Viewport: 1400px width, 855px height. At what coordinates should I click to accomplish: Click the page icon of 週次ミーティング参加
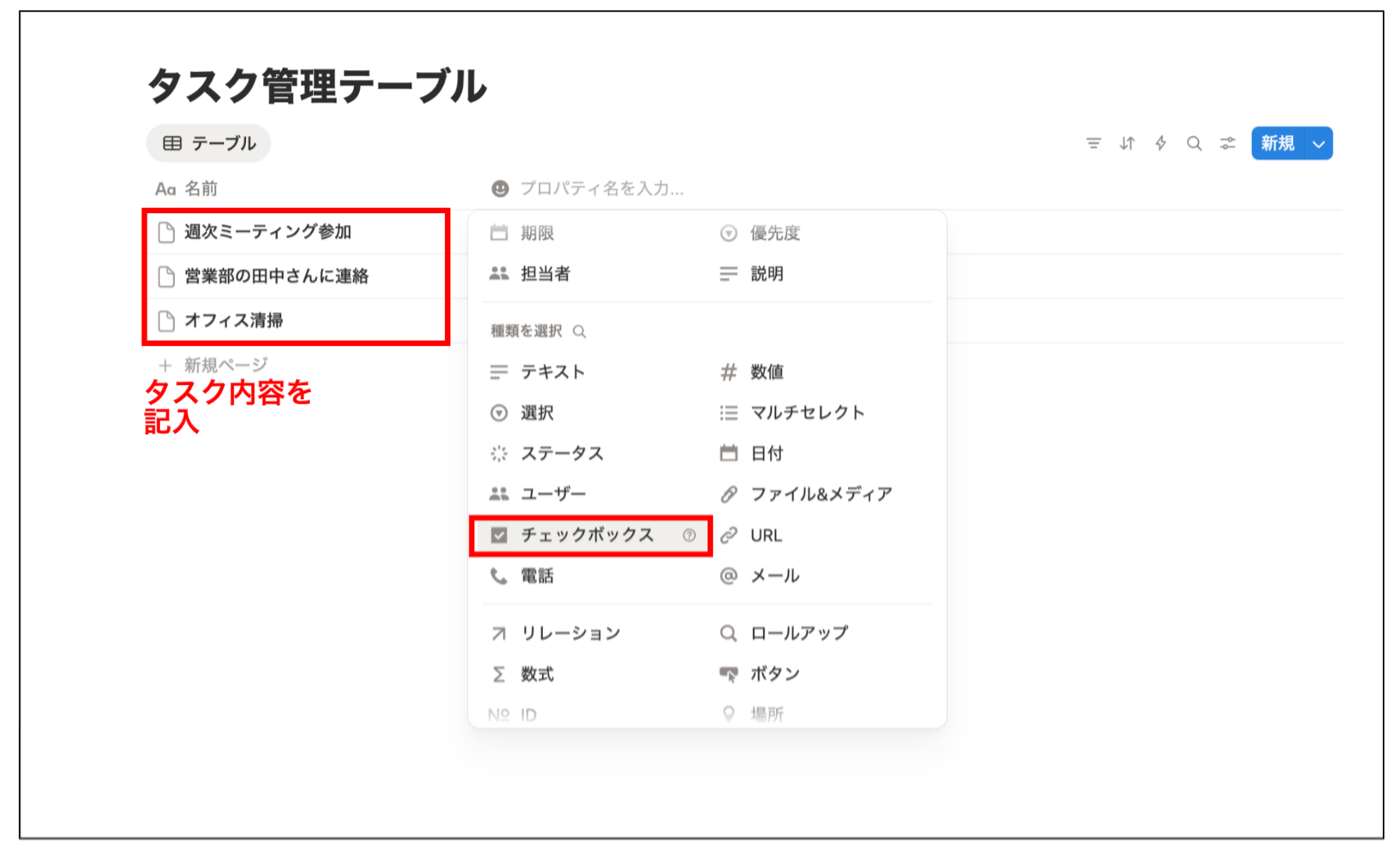coord(166,232)
